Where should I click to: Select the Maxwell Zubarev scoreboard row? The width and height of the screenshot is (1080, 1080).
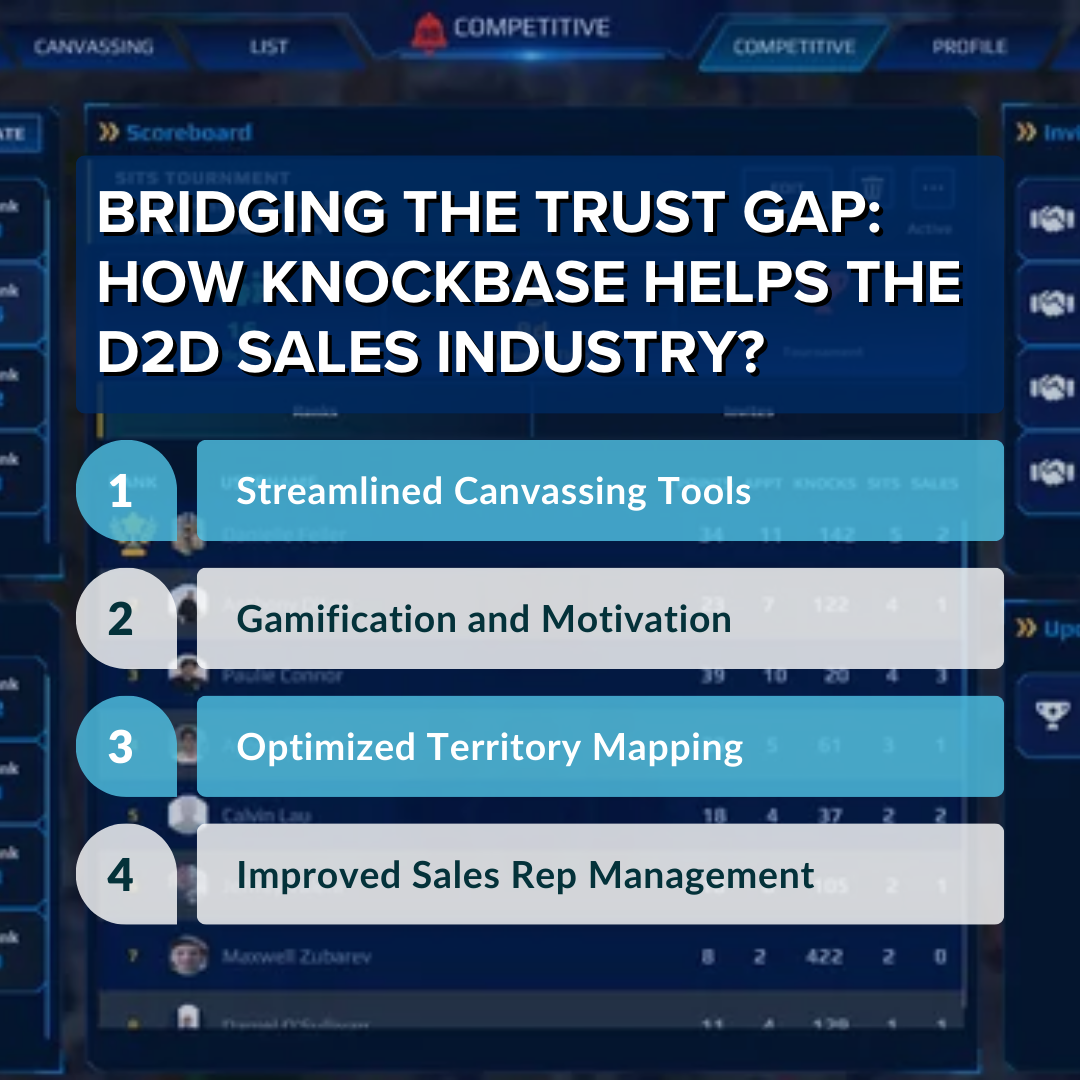(530, 956)
